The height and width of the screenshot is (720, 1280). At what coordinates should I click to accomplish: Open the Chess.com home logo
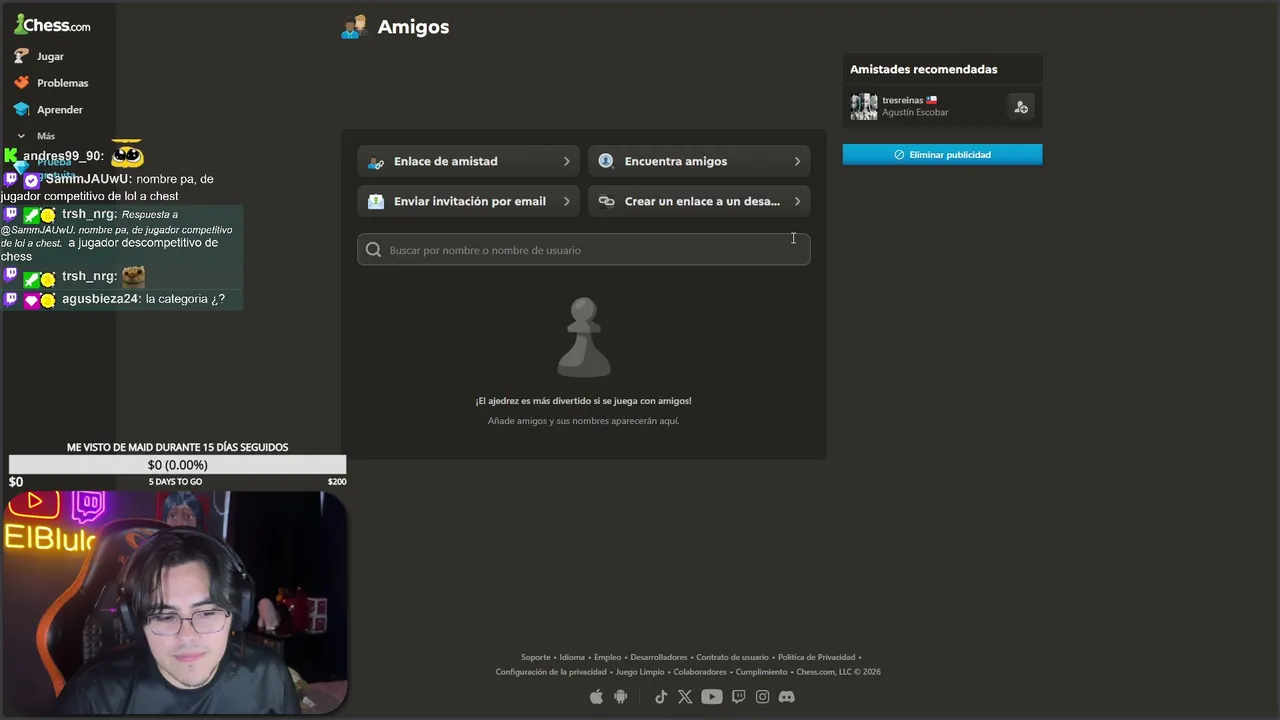pyautogui.click(x=52, y=24)
